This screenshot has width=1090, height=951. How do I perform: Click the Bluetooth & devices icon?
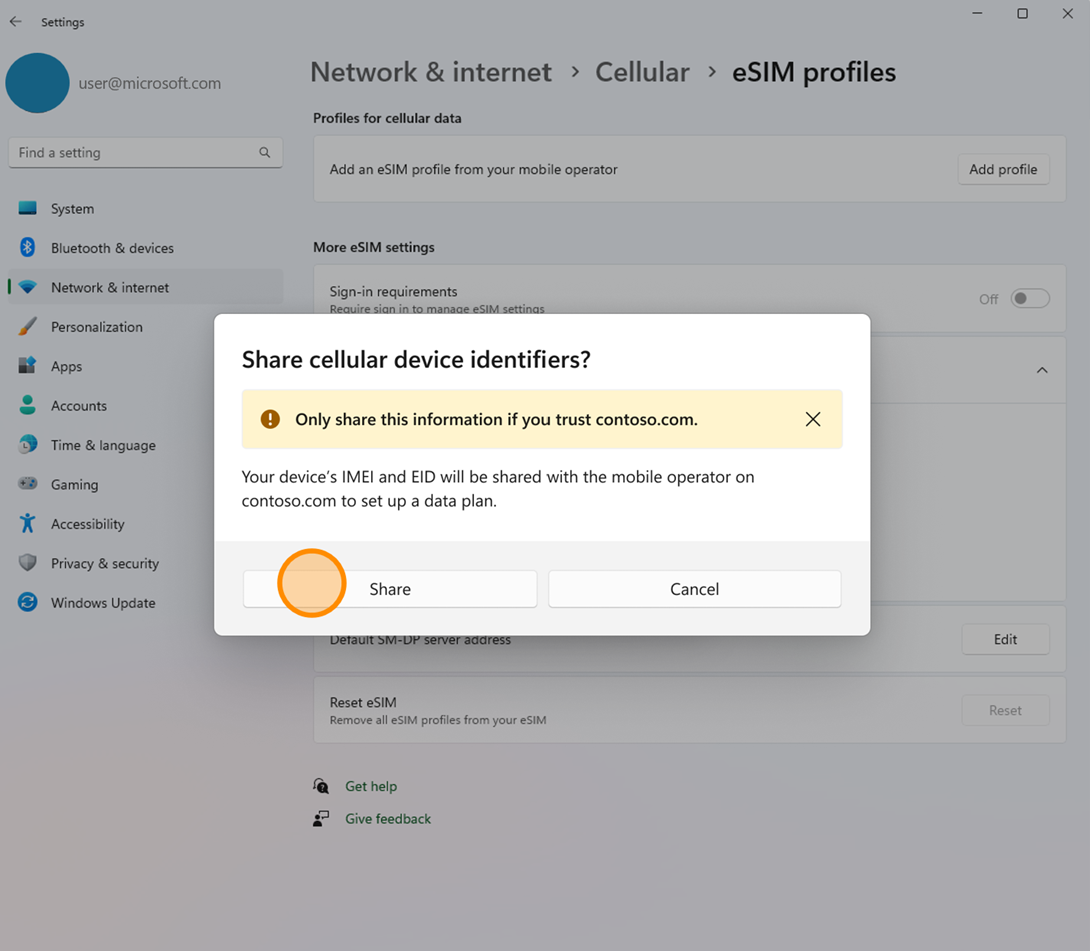[28, 248]
